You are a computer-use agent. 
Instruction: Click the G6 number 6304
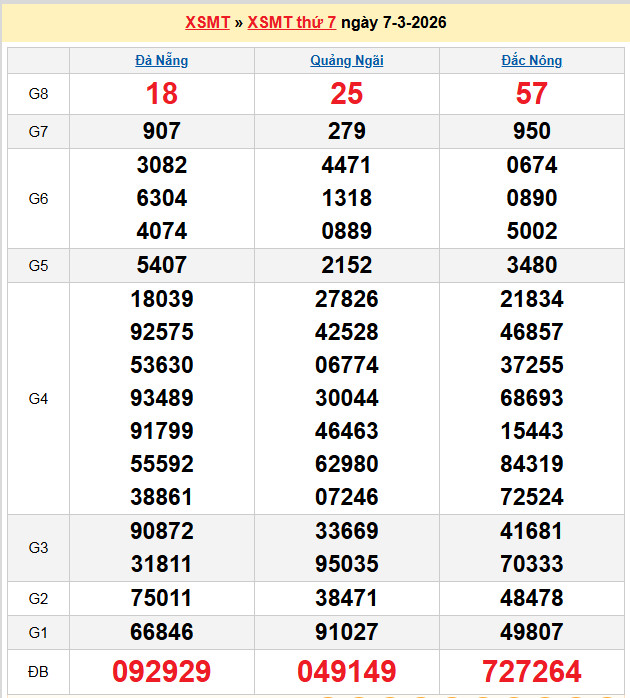162,198
